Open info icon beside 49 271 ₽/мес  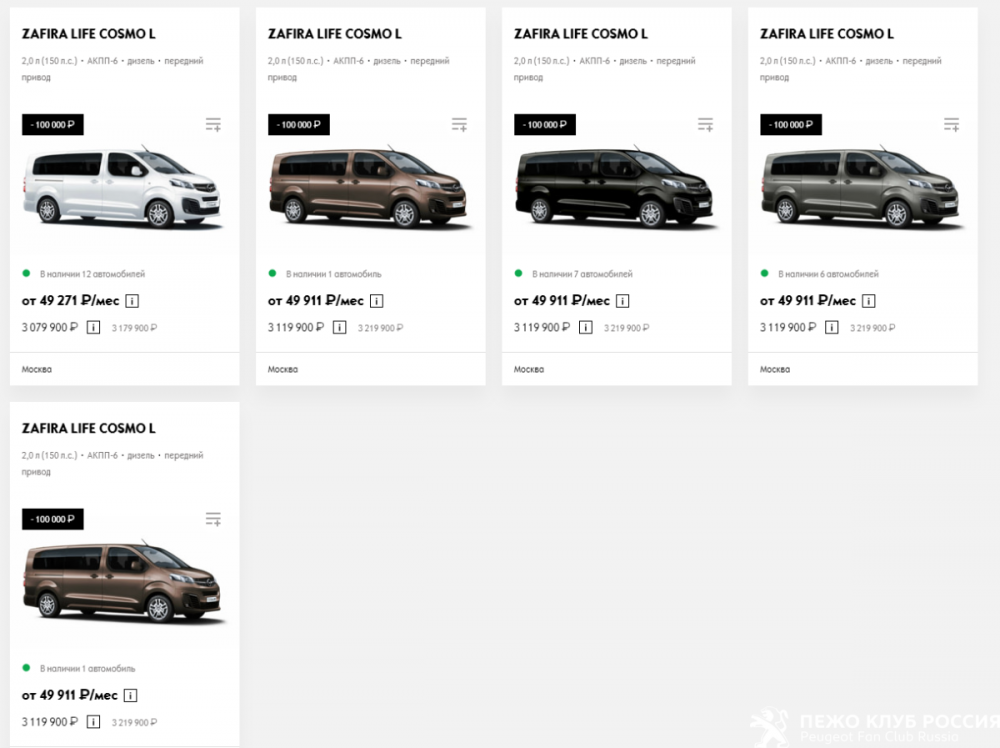tap(131, 301)
